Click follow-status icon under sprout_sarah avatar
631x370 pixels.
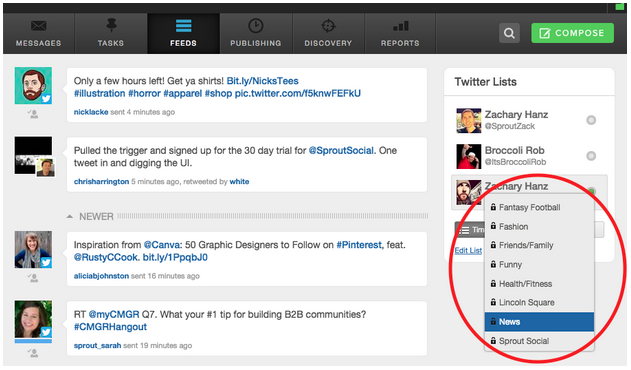33,353
